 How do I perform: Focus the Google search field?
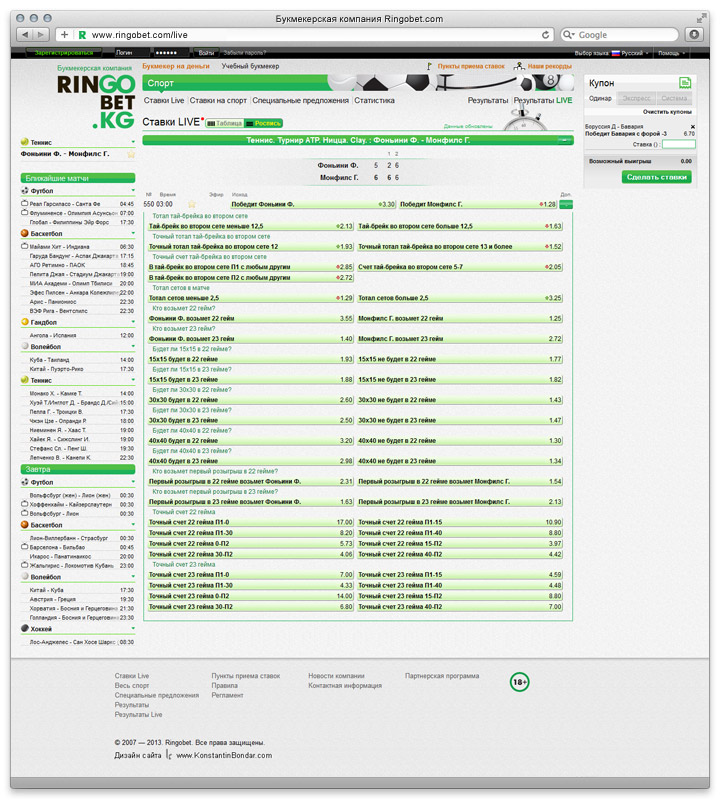619,34
